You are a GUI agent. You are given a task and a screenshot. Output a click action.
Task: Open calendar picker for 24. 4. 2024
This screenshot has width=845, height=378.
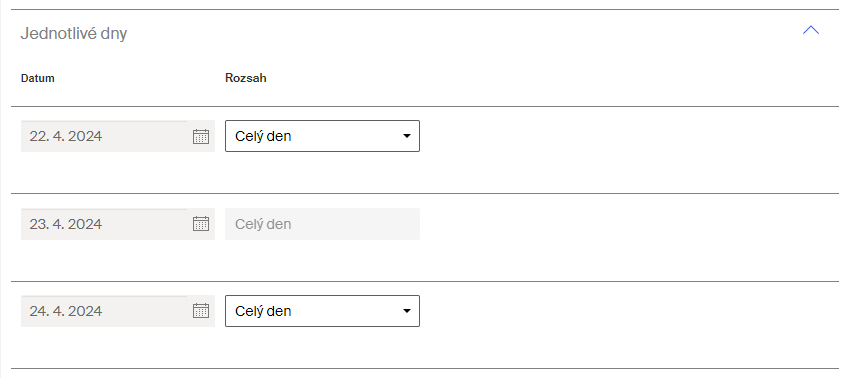pyautogui.click(x=201, y=311)
